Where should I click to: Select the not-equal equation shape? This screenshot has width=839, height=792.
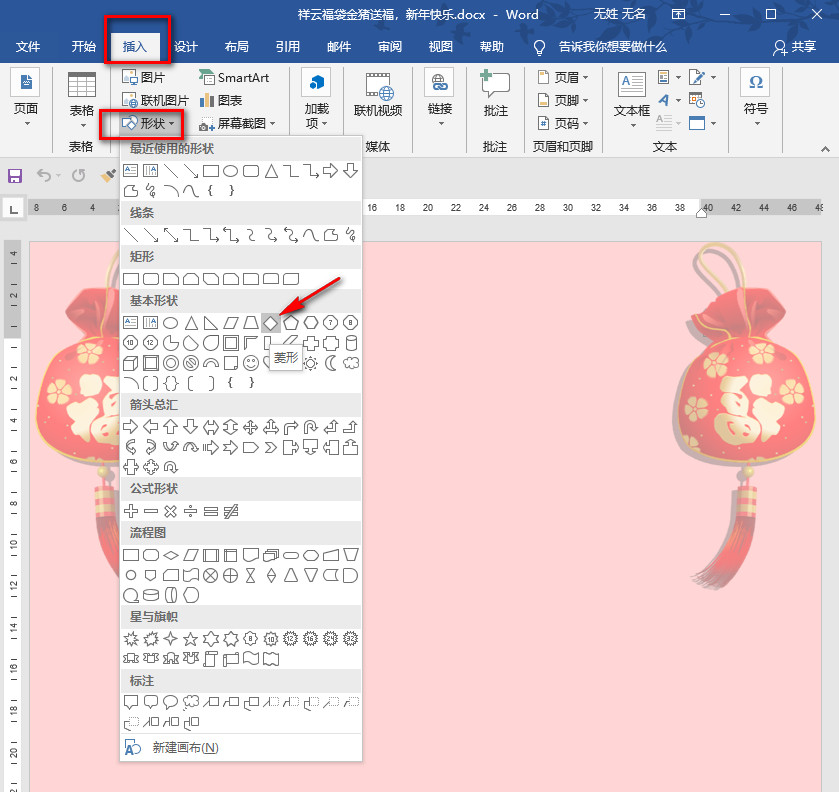[x=231, y=511]
